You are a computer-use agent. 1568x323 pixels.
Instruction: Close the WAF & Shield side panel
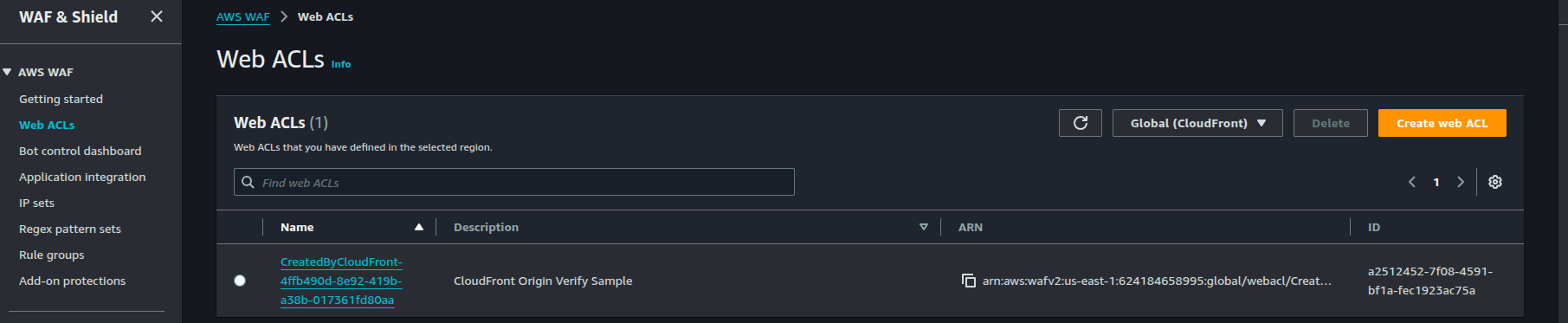click(x=157, y=16)
